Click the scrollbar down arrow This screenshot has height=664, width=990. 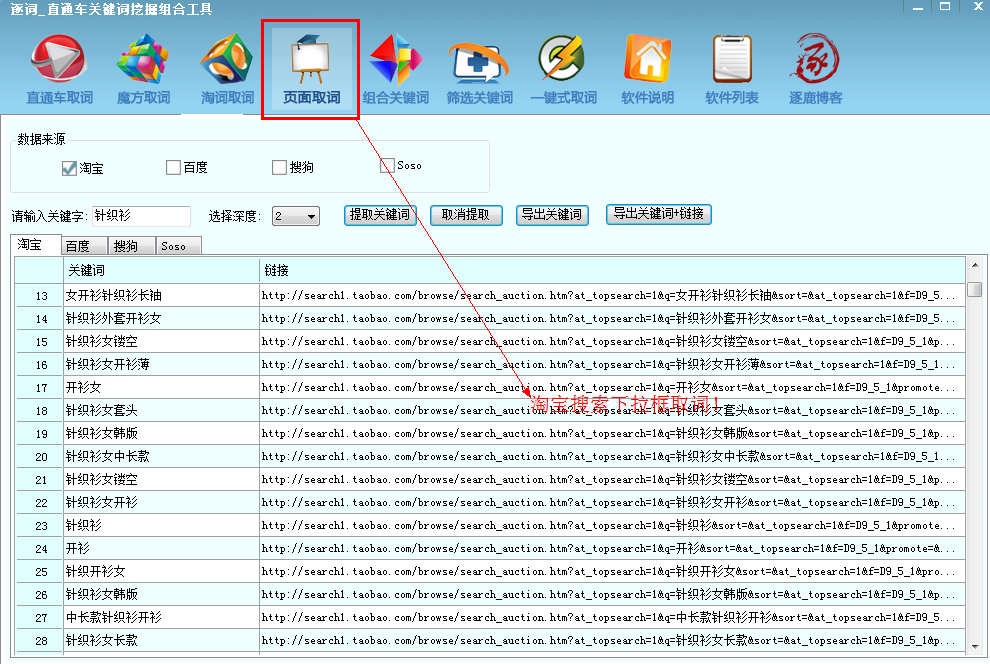pyautogui.click(x=975, y=646)
